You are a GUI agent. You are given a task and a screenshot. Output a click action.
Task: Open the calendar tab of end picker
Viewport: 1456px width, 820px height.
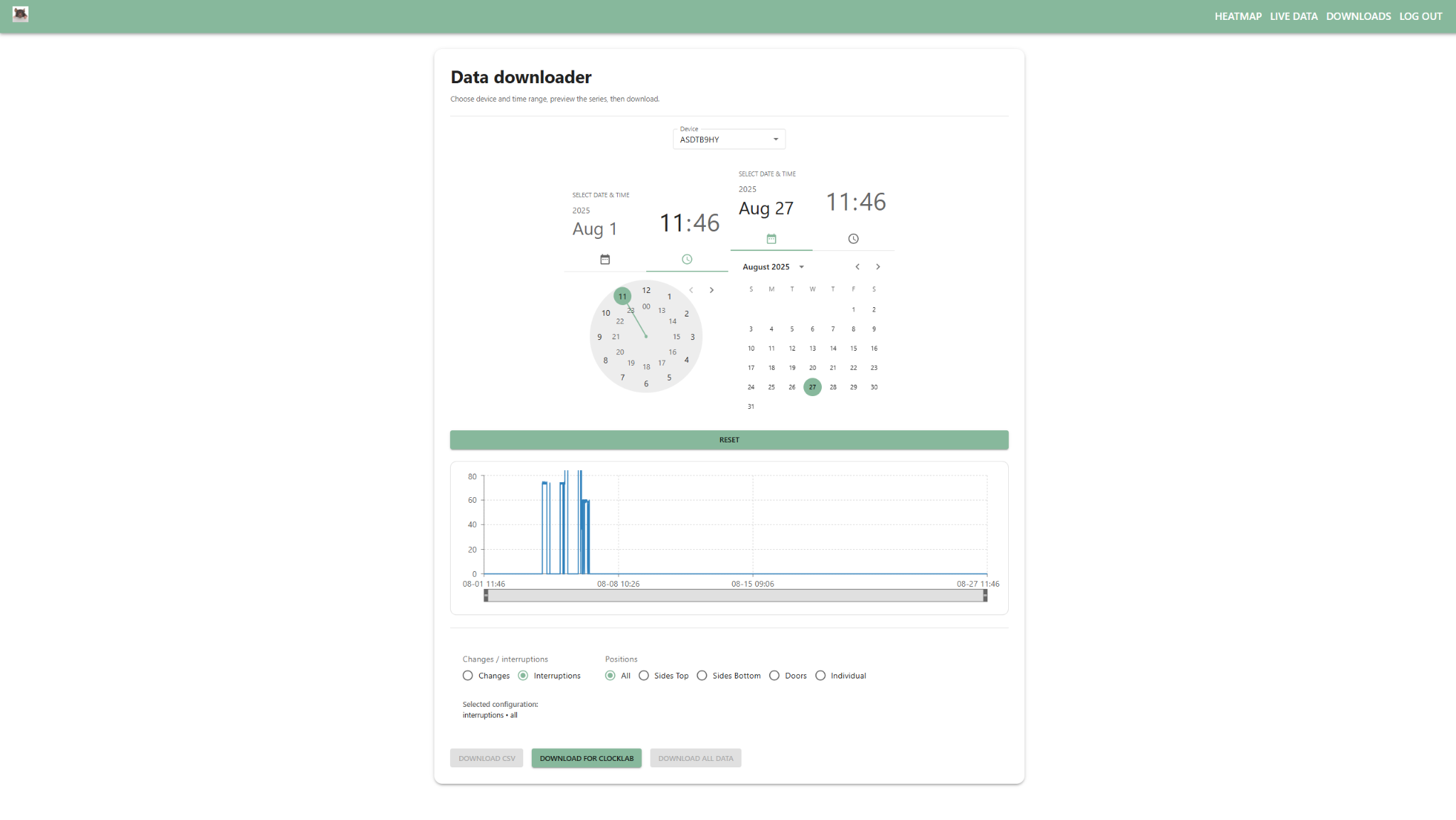point(771,239)
